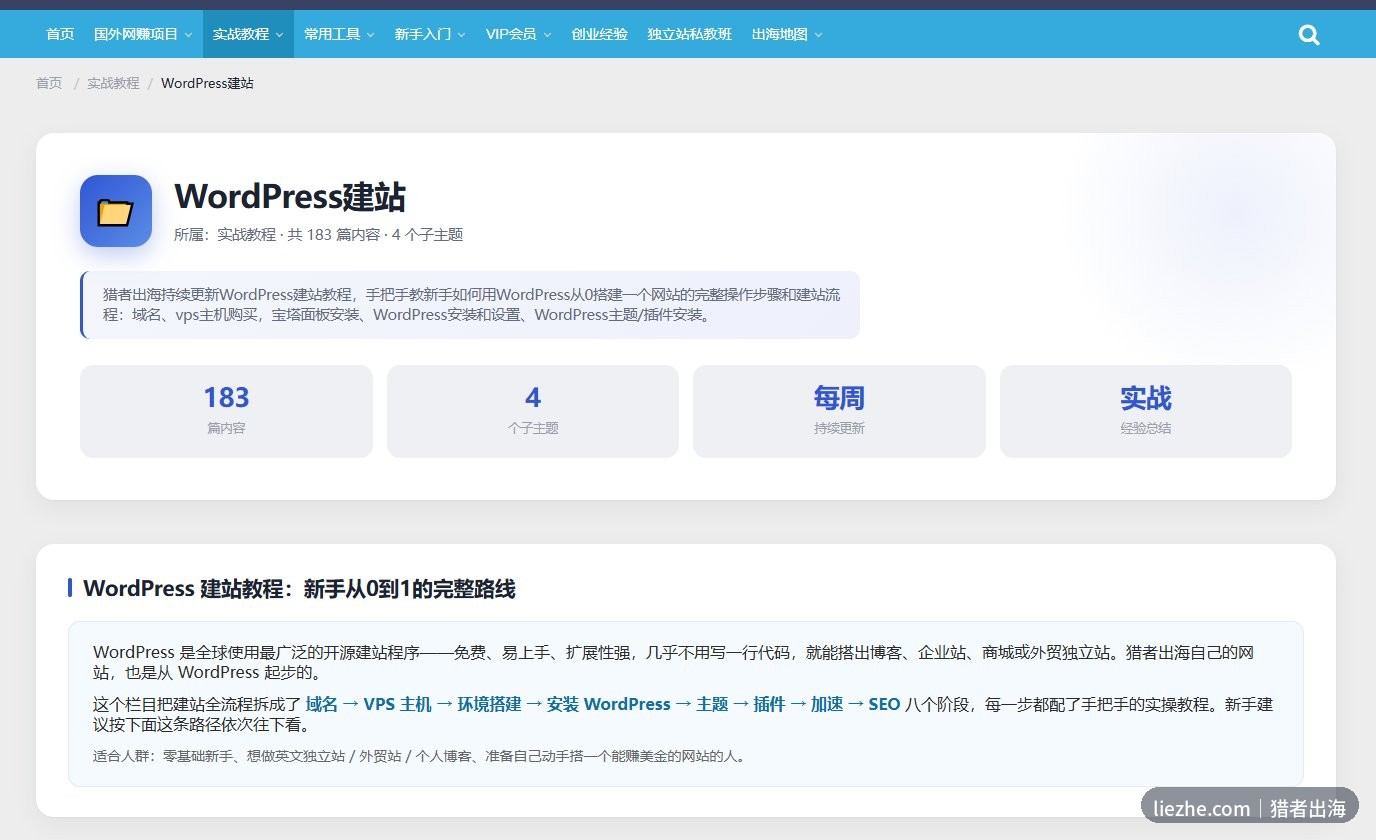Click the VPS 主机 roadmap link
1376x840 pixels.
click(397, 704)
